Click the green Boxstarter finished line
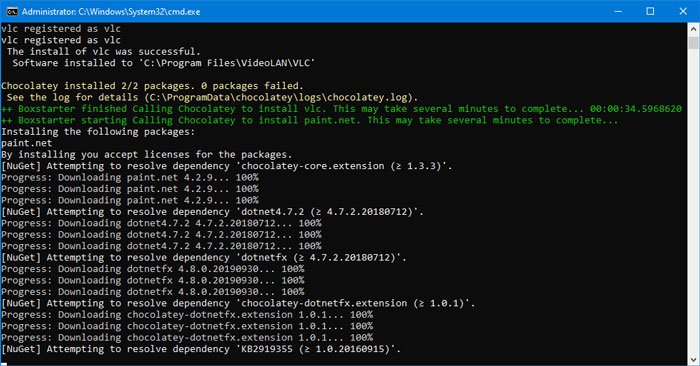The width and height of the screenshot is (700, 366). point(342,109)
